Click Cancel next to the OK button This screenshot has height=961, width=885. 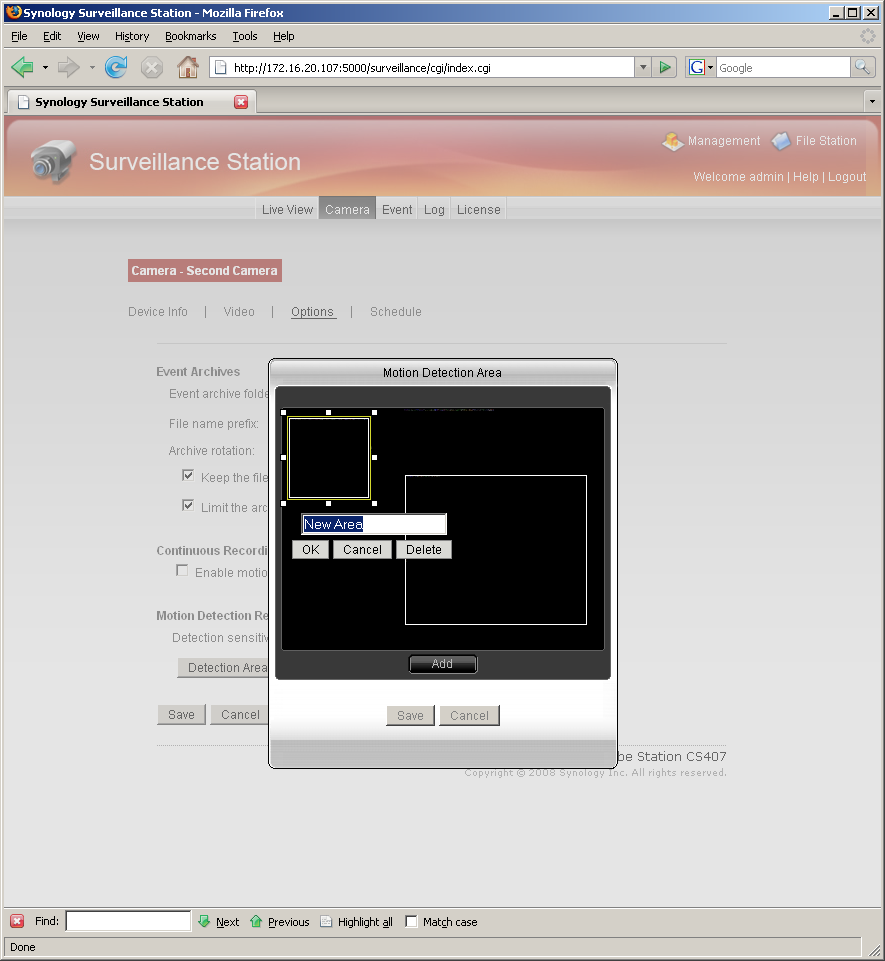[362, 549]
